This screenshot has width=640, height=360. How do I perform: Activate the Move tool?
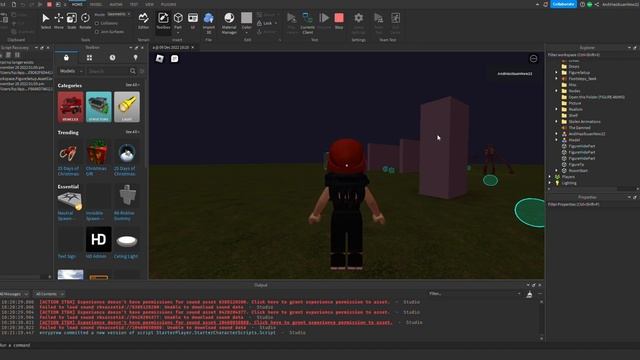pos(59,21)
